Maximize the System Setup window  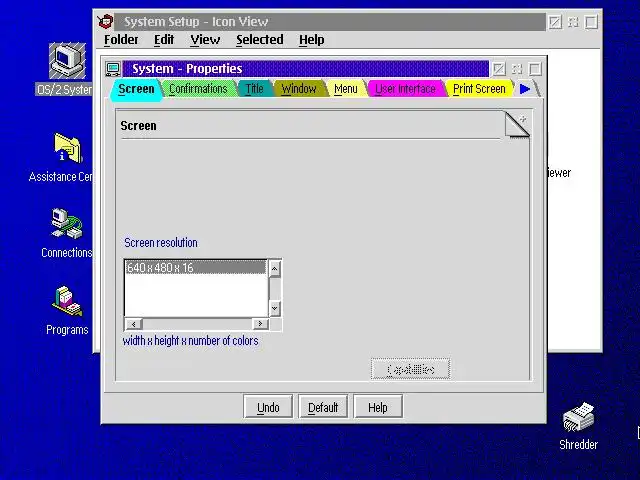591,22
